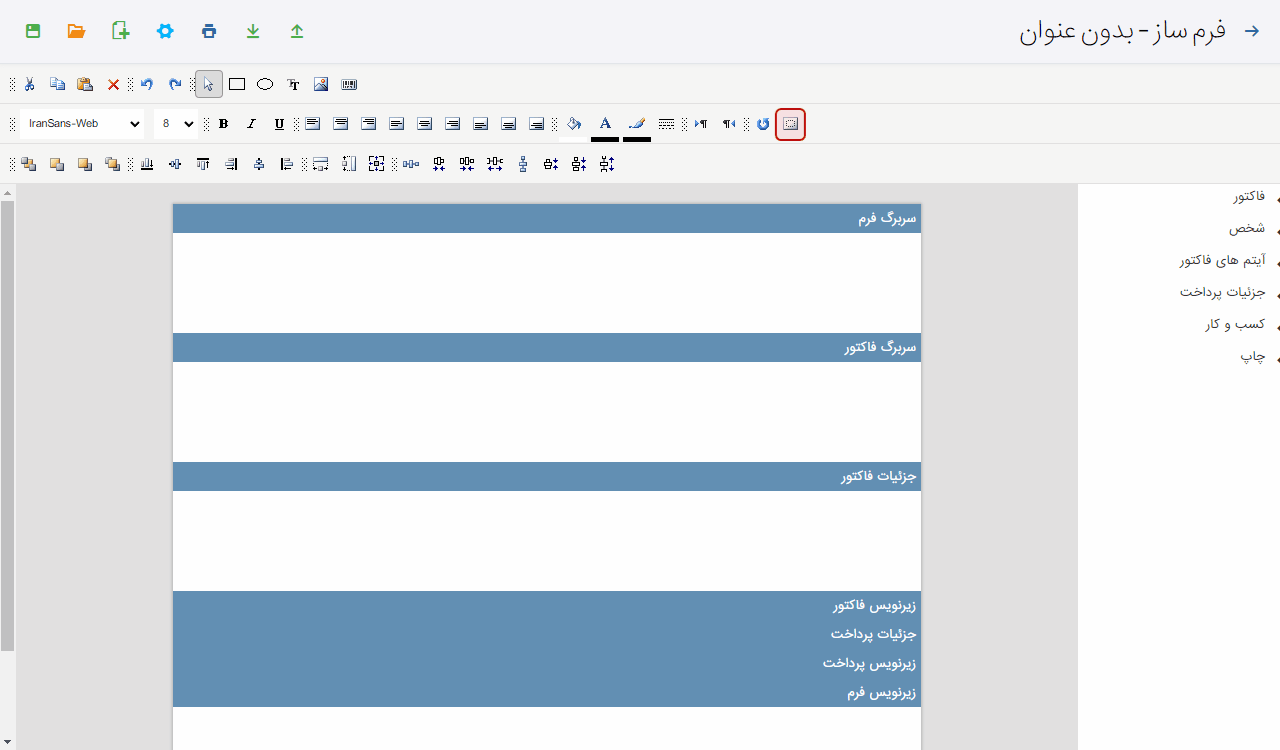Image resolution: width=1280 pixels, height=750 pixels.
Task: Click the font color A swatch
Action: (x=605, y=124)
